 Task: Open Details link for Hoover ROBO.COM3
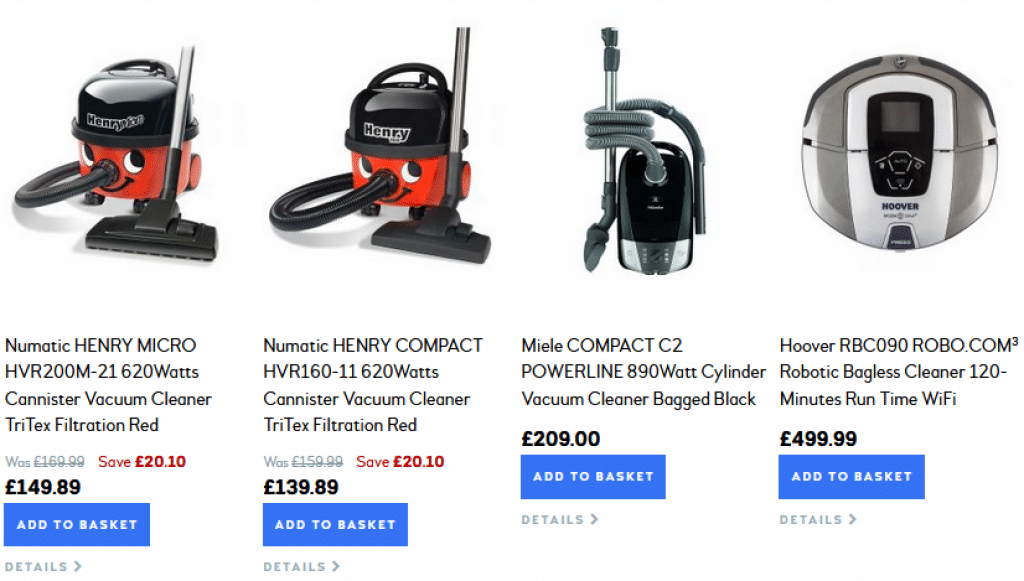tap(818, 520)
